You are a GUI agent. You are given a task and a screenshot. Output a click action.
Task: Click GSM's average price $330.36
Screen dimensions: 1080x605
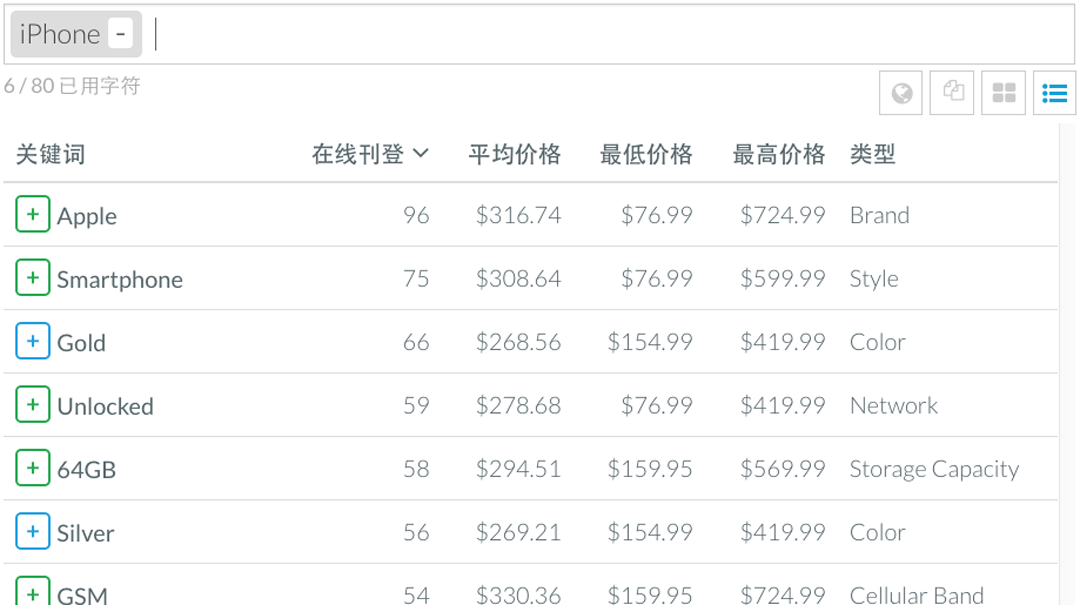coord(518,595)
